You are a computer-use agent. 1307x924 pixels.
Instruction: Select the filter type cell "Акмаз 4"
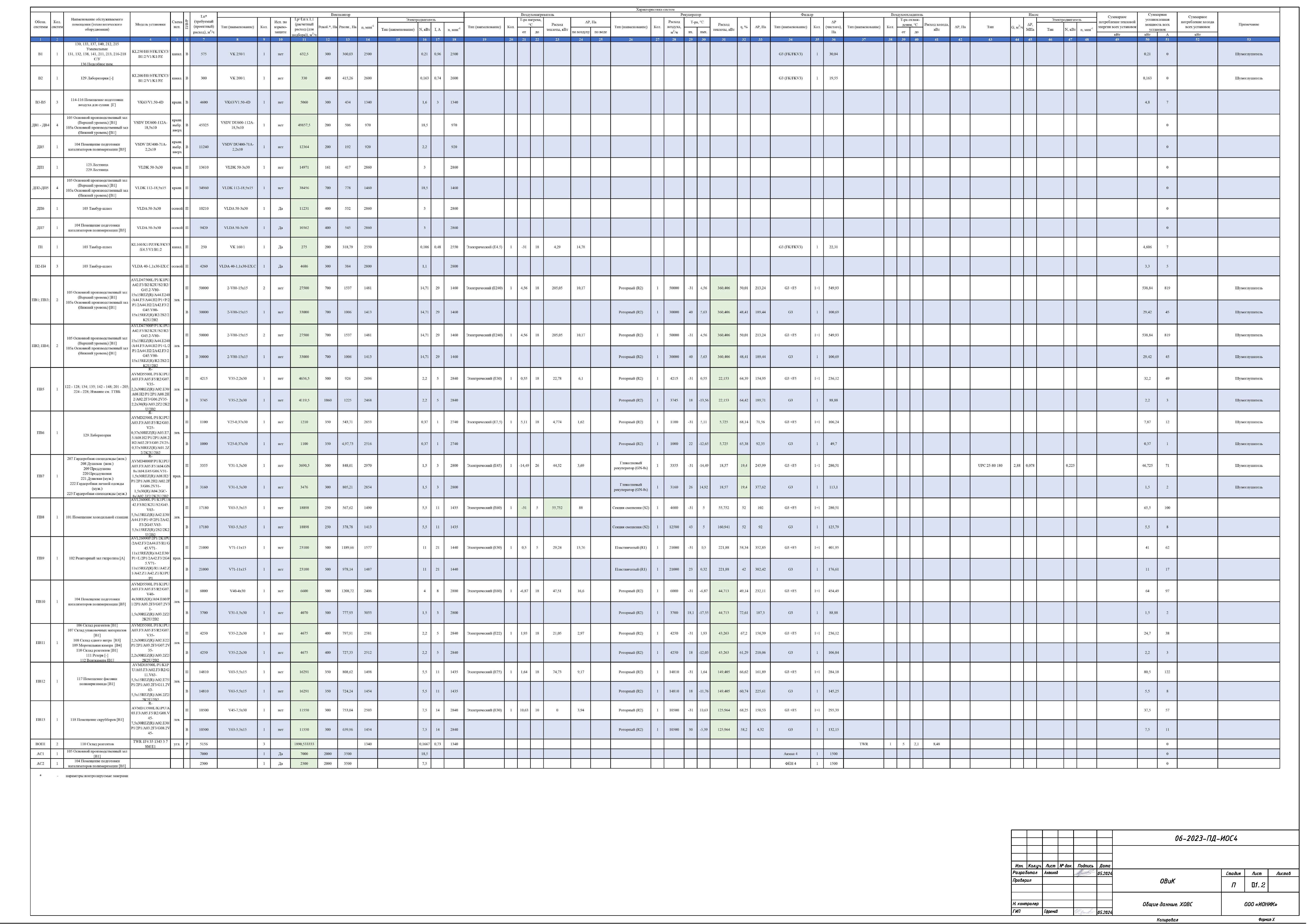tap(791, 754)
